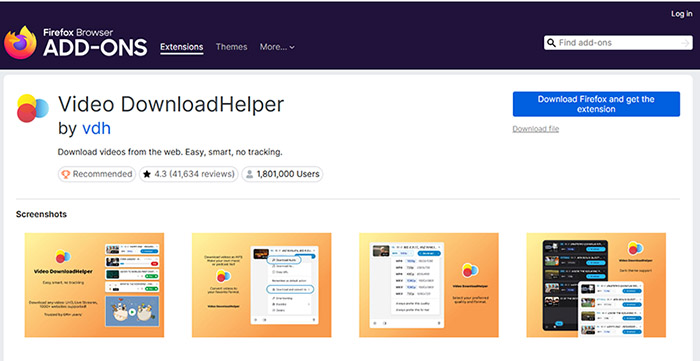The width and height of the screenshot is (700, 361).
Task: Click the 1,801,000 Users badge
Action: 282,174
